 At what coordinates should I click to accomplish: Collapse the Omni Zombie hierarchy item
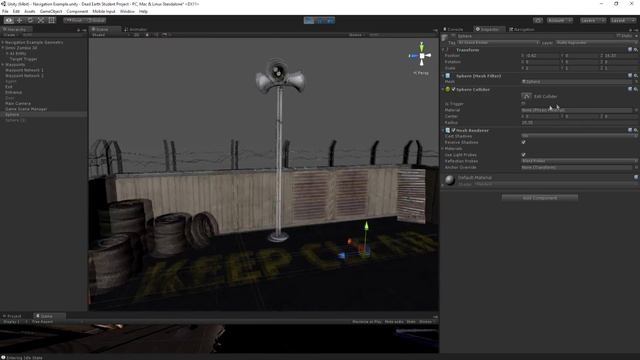[3, 48]
